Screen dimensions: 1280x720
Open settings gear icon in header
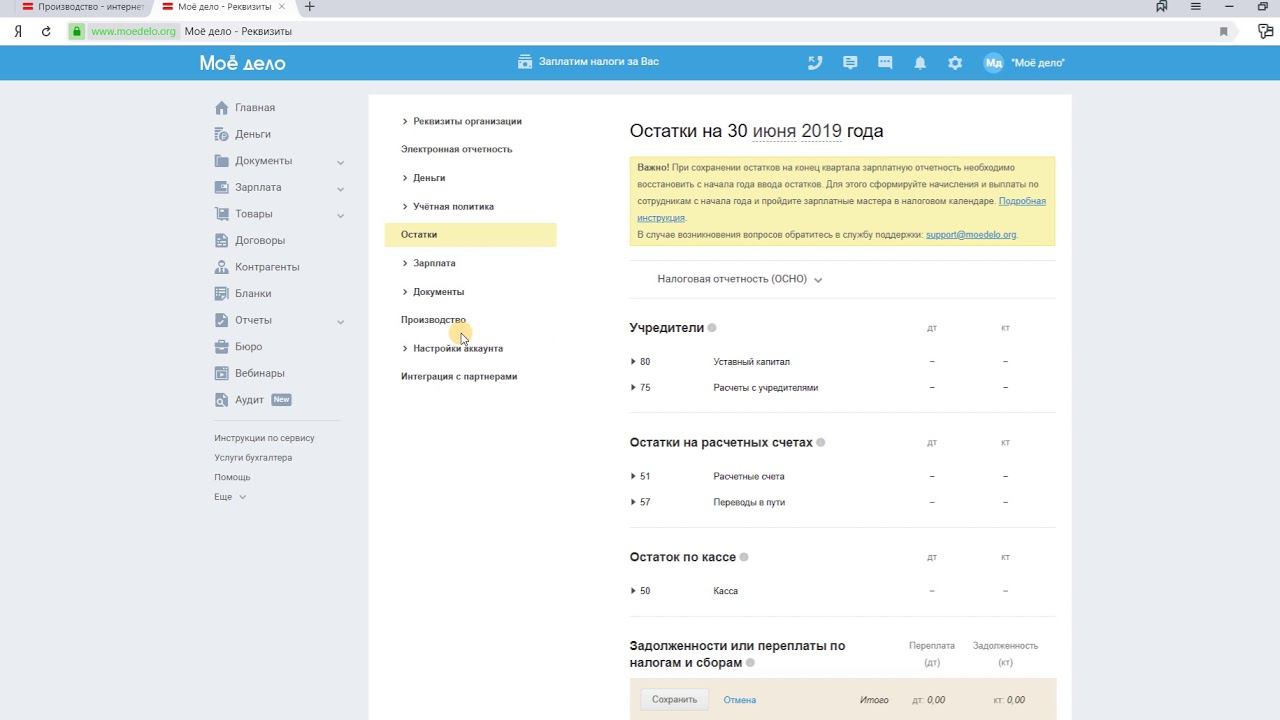[x=955, y=63]
